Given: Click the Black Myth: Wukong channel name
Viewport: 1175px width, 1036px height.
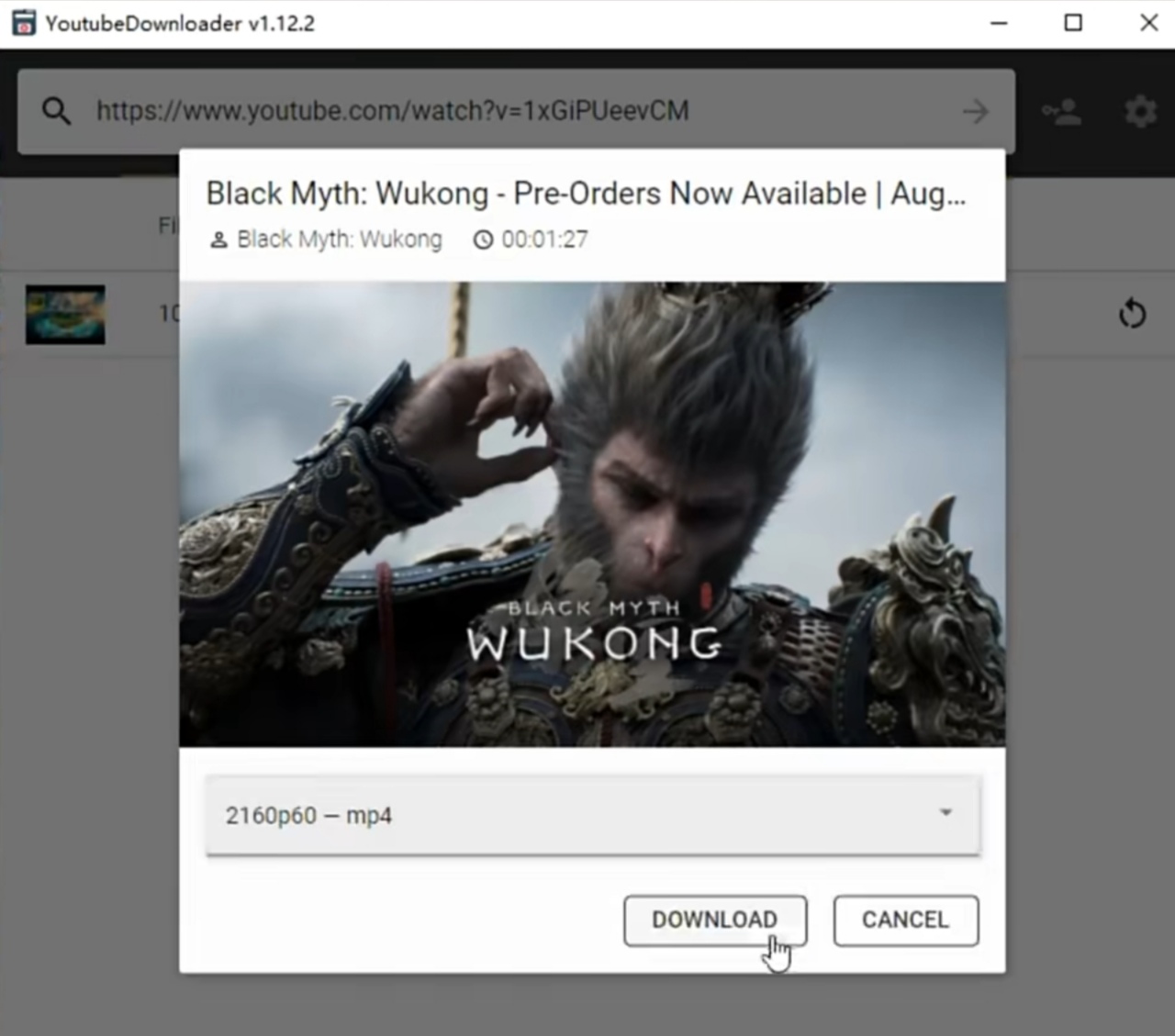Looking at the screenshot, I should coord(339,240).
